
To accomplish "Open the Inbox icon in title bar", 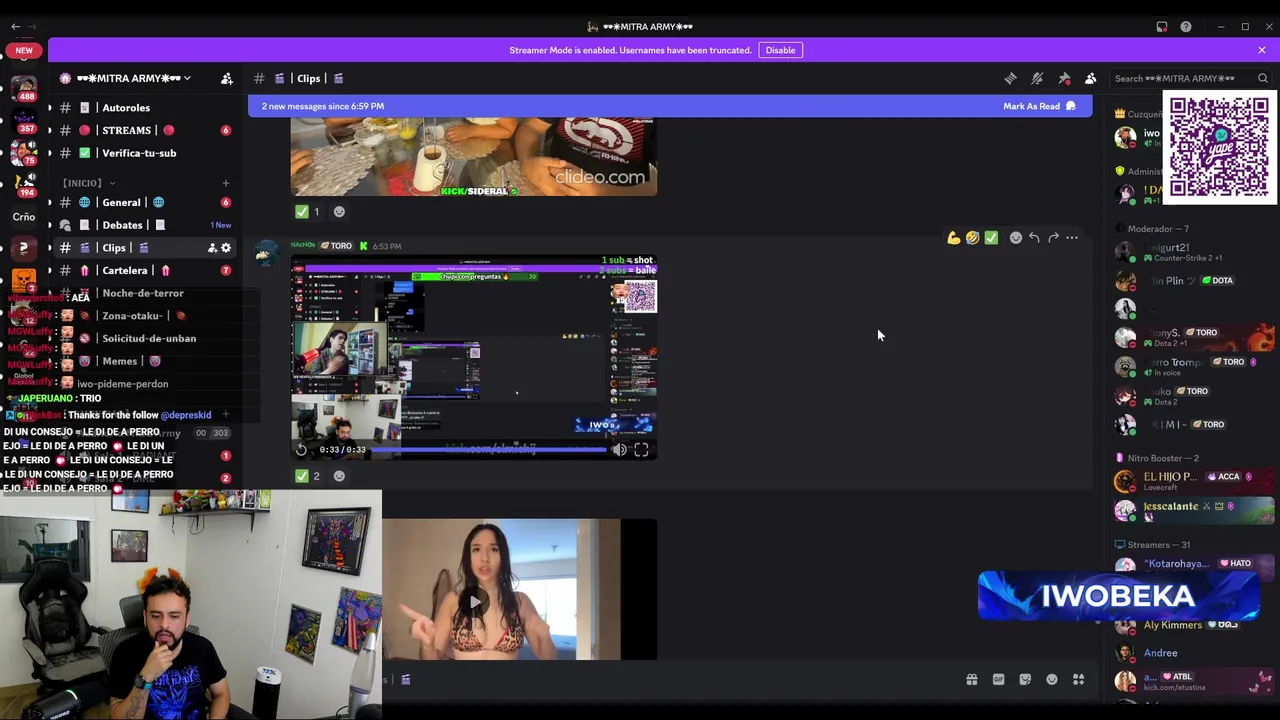I will click(1162, 27).
